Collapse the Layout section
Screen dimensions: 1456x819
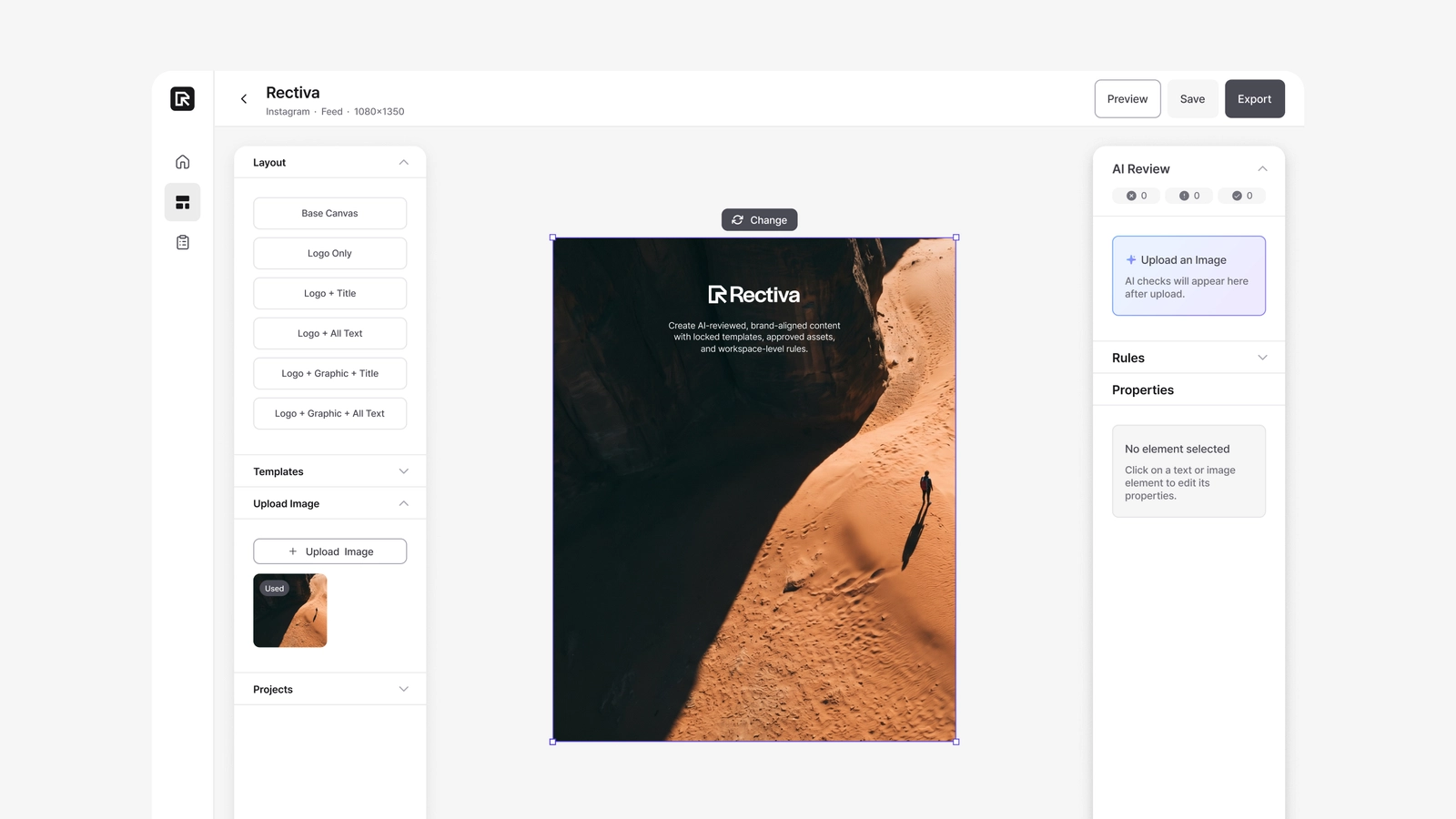[x=403, y=162]
